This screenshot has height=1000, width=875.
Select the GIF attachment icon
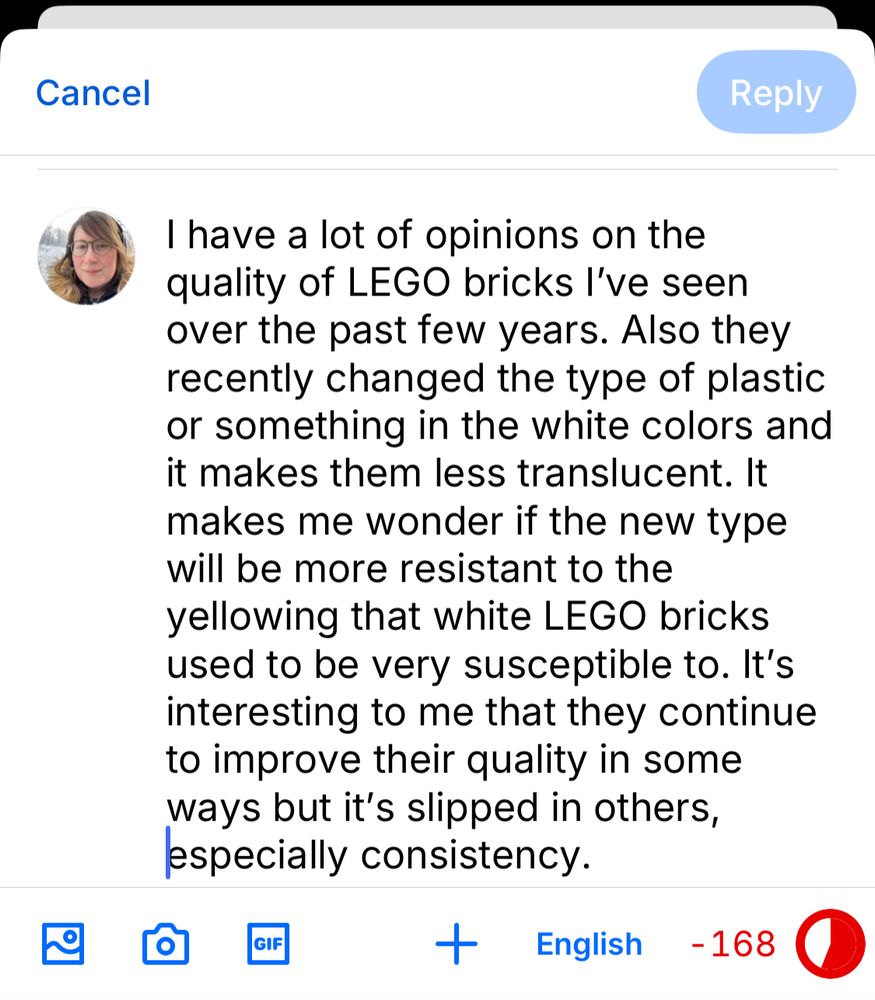pos(267,943)
